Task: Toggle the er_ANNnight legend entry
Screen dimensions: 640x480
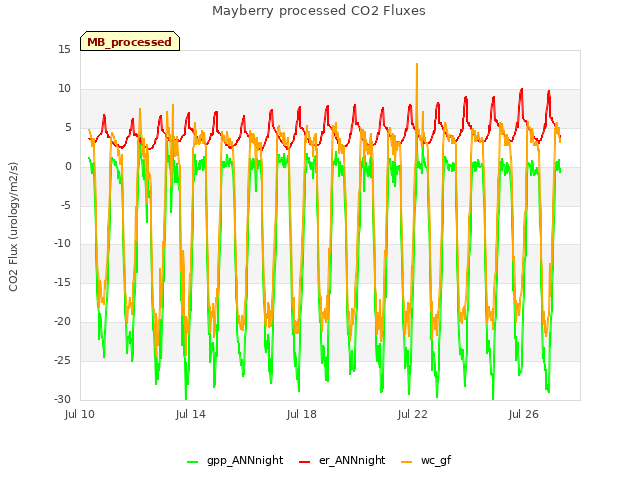Action: pyautogui.click(x=342, y=461)
